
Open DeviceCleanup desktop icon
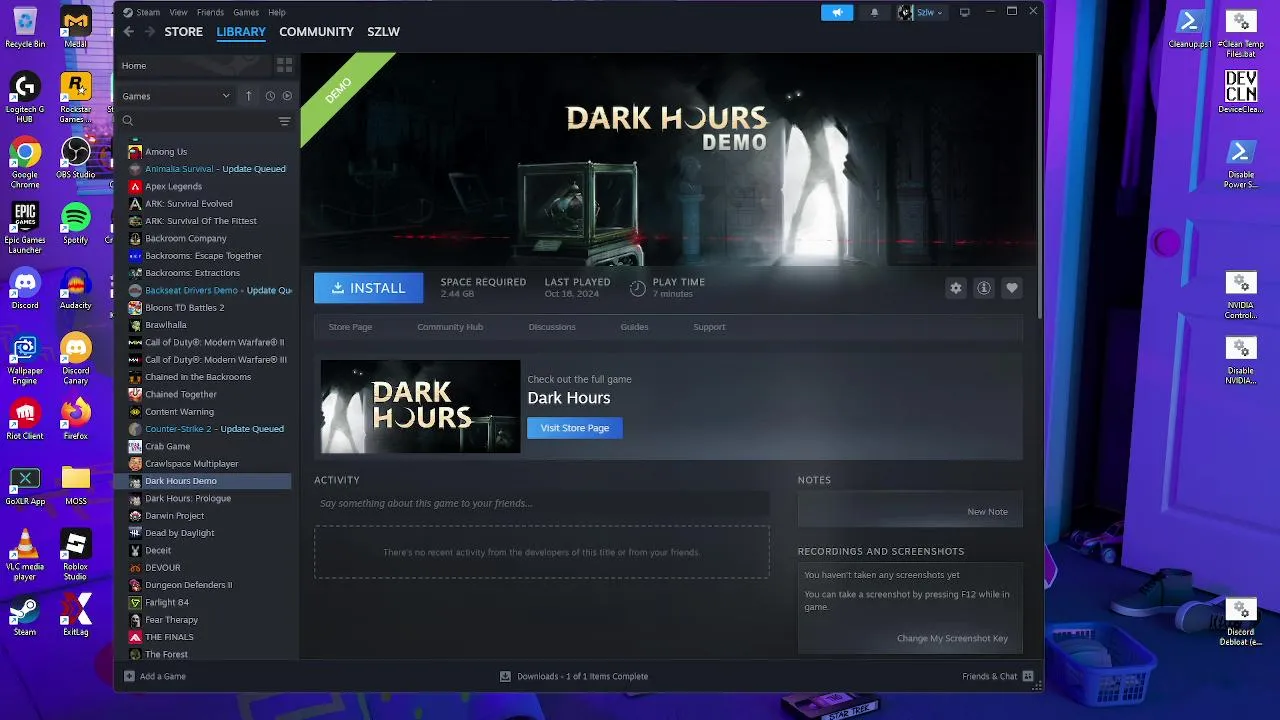click(1241, 92)
